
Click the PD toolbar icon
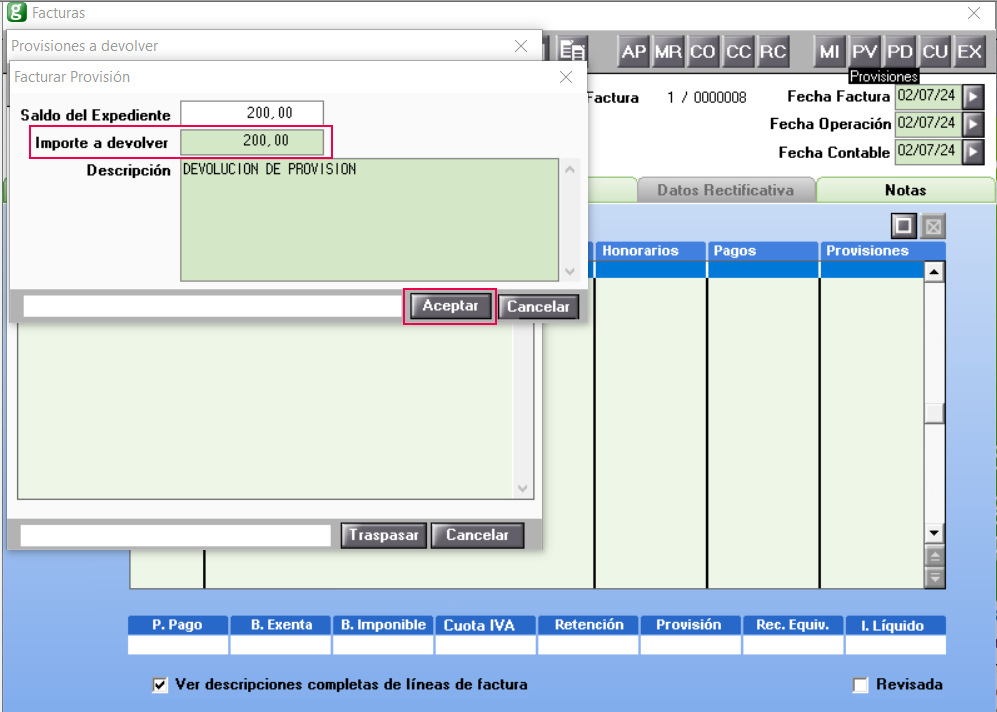(900, 51)
